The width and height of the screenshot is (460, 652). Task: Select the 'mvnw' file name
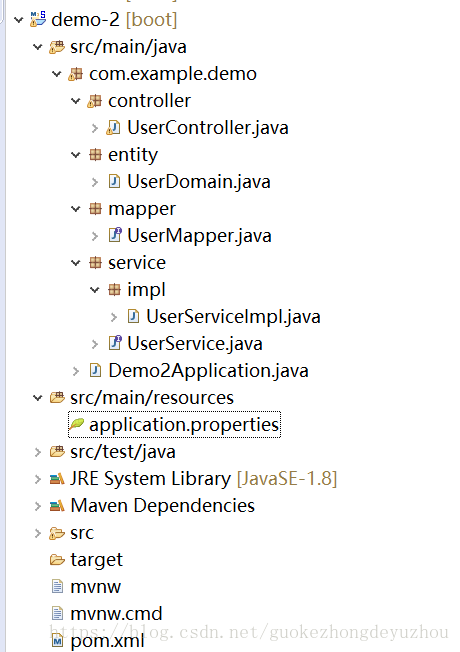(96, 587)
